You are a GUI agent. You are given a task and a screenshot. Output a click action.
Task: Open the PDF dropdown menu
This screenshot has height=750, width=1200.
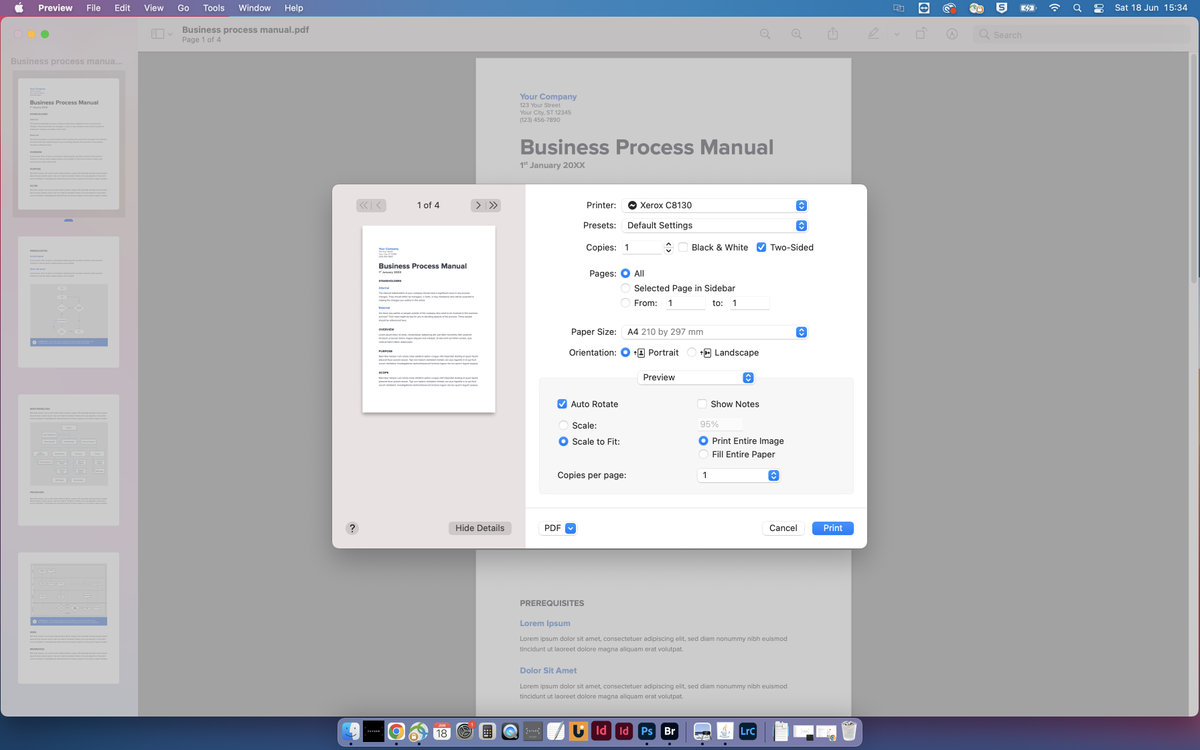pos(558,527)
